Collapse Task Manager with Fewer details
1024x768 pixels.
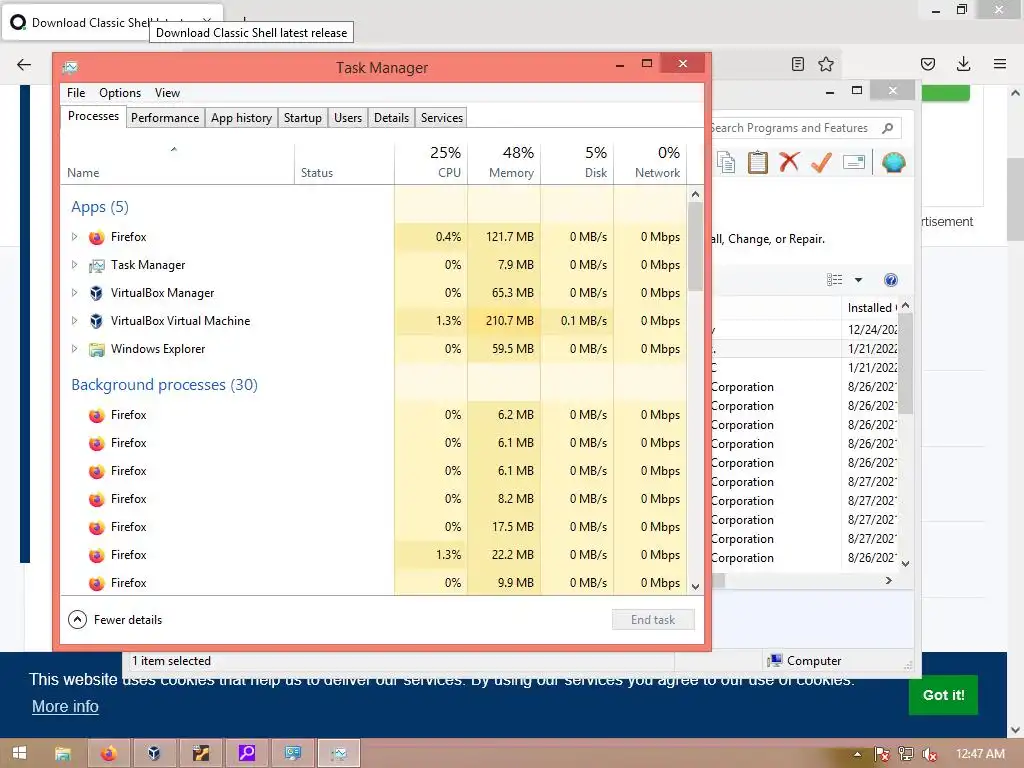coord(115,620)
